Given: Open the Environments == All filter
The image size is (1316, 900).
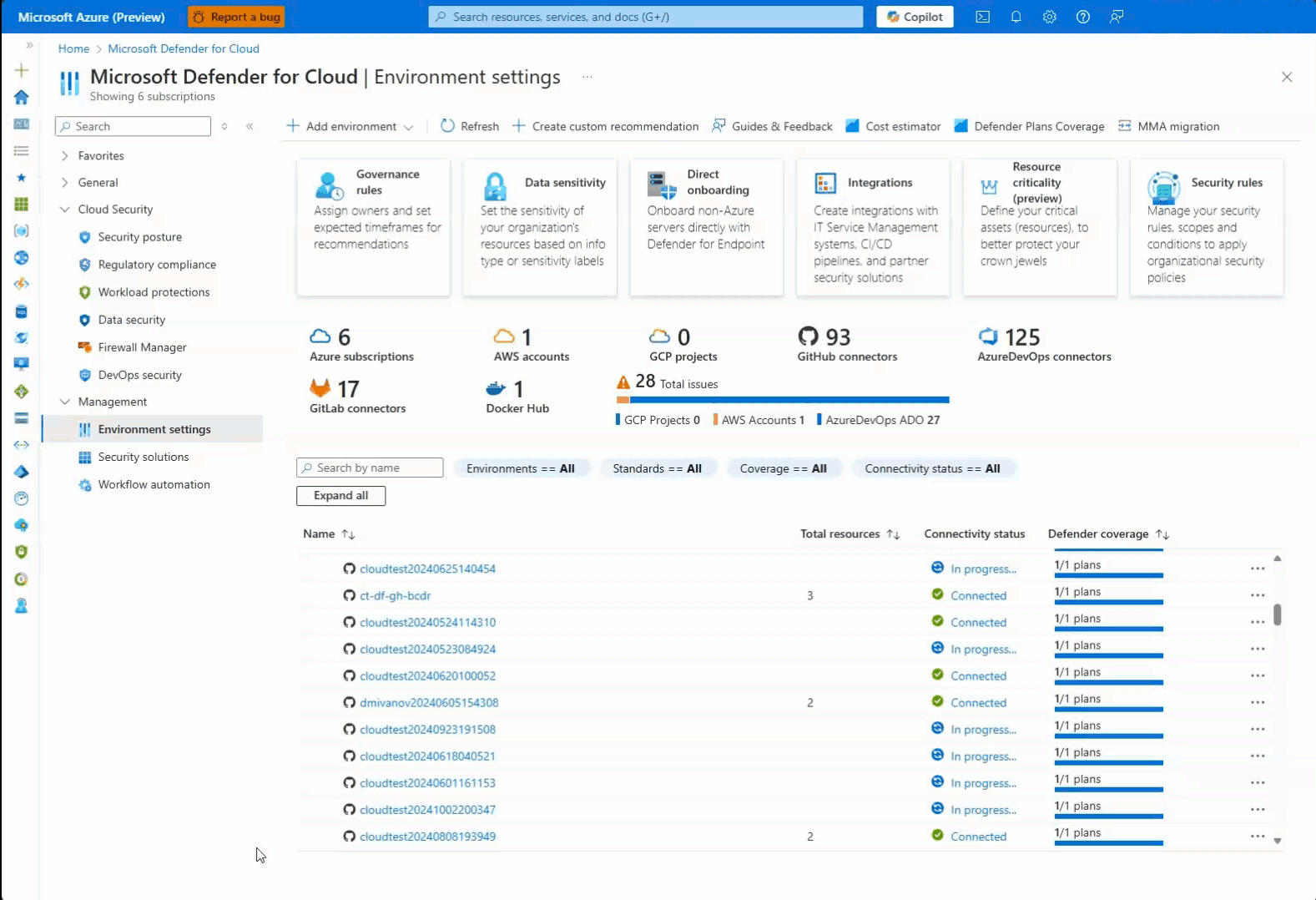Looking at the screenshot, I should tap(521, 468).
